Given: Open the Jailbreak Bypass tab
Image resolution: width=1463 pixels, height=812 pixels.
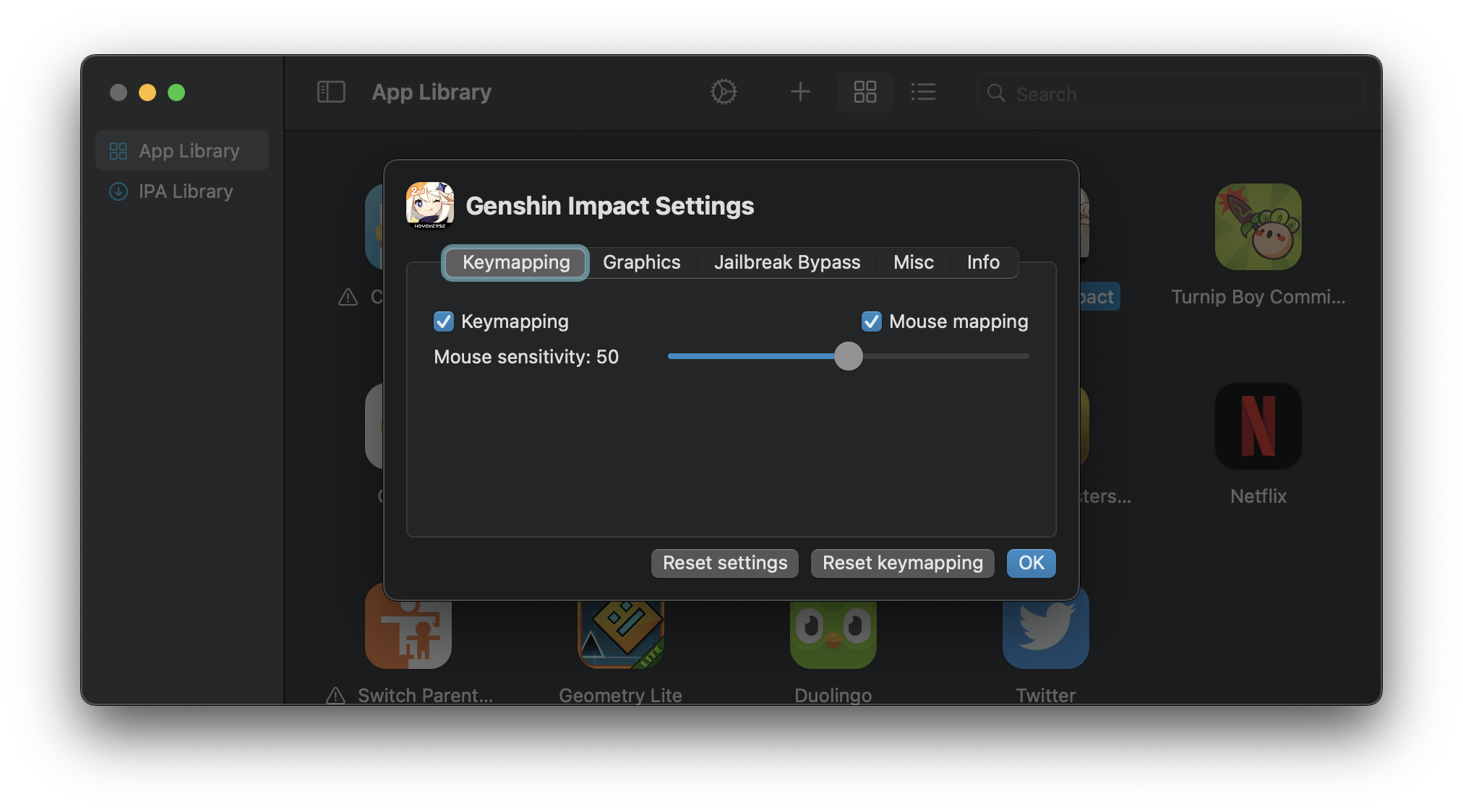Looking at the screenshot, I should tap(786, 262).
